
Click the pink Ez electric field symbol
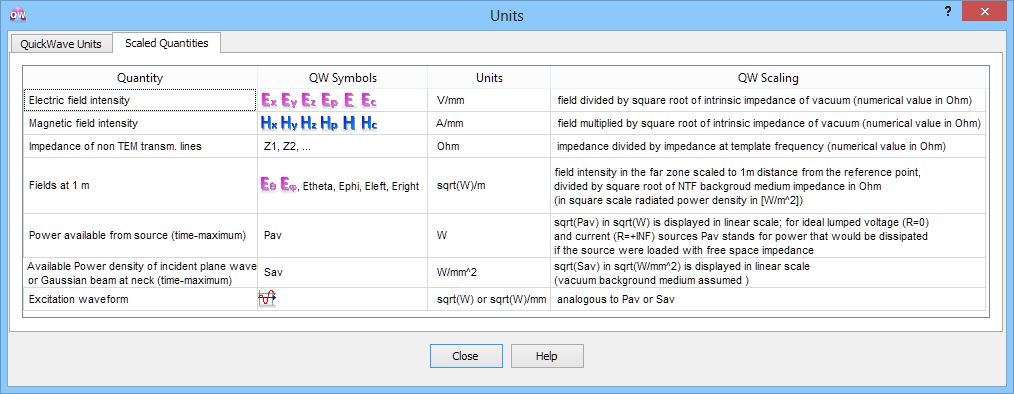(310, 101)
